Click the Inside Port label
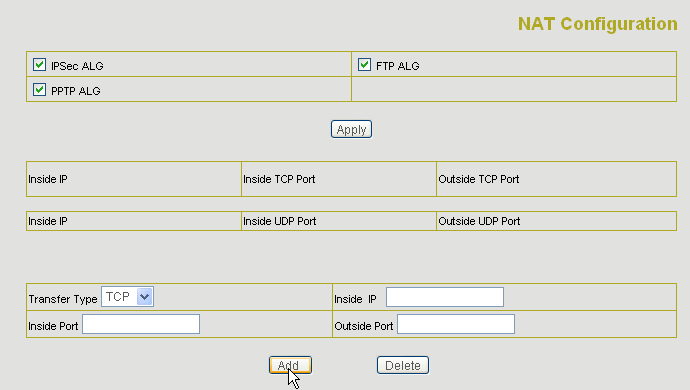690x390 pixels. [53, 326]
